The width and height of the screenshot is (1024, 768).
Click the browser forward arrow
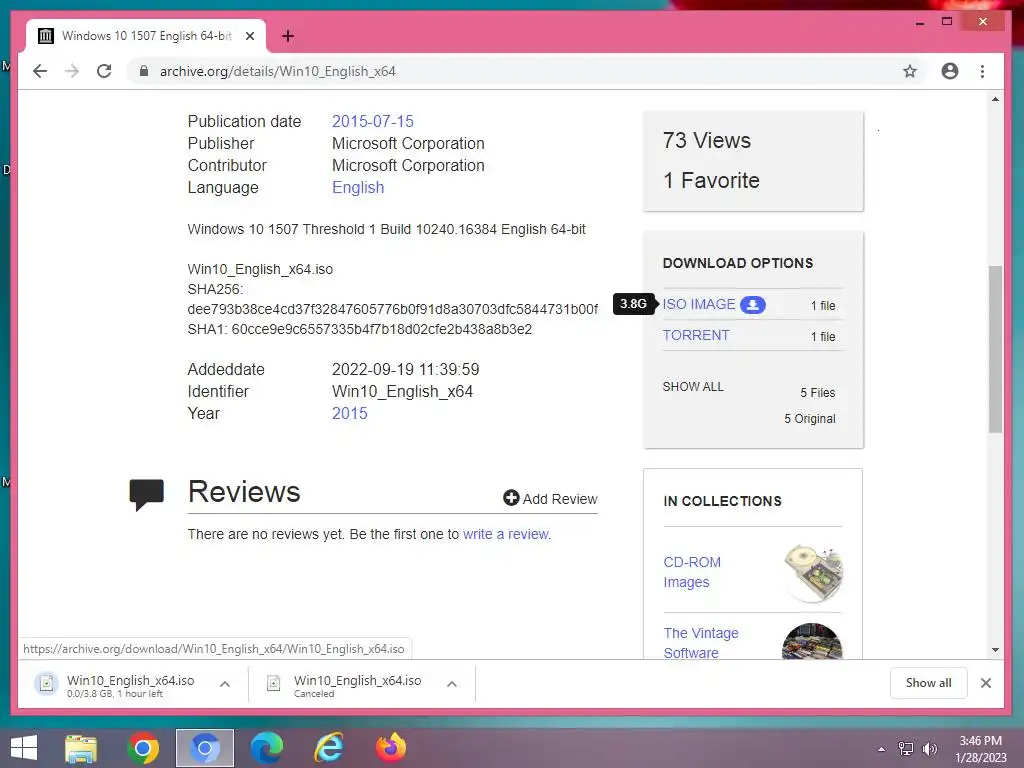click(72, 71)
